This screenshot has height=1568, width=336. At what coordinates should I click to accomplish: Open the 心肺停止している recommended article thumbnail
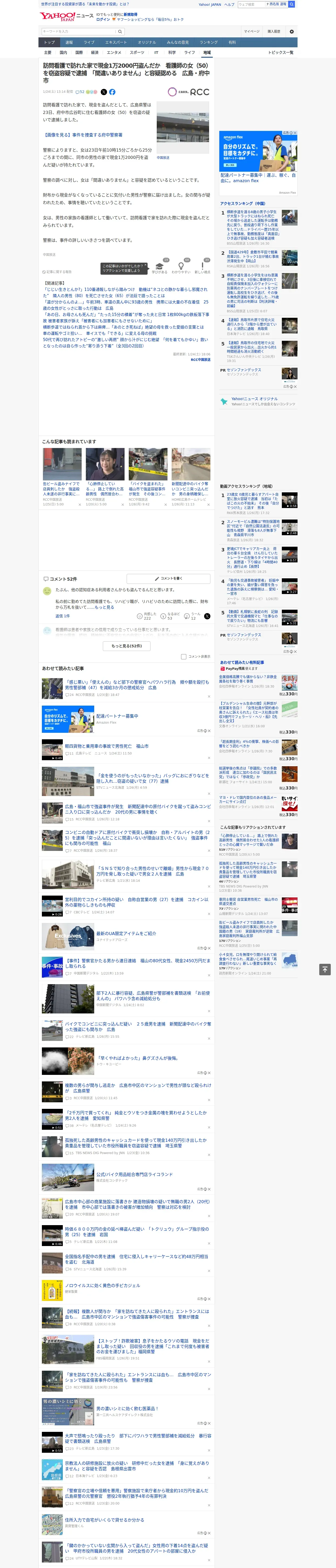(x=105, y=464)
